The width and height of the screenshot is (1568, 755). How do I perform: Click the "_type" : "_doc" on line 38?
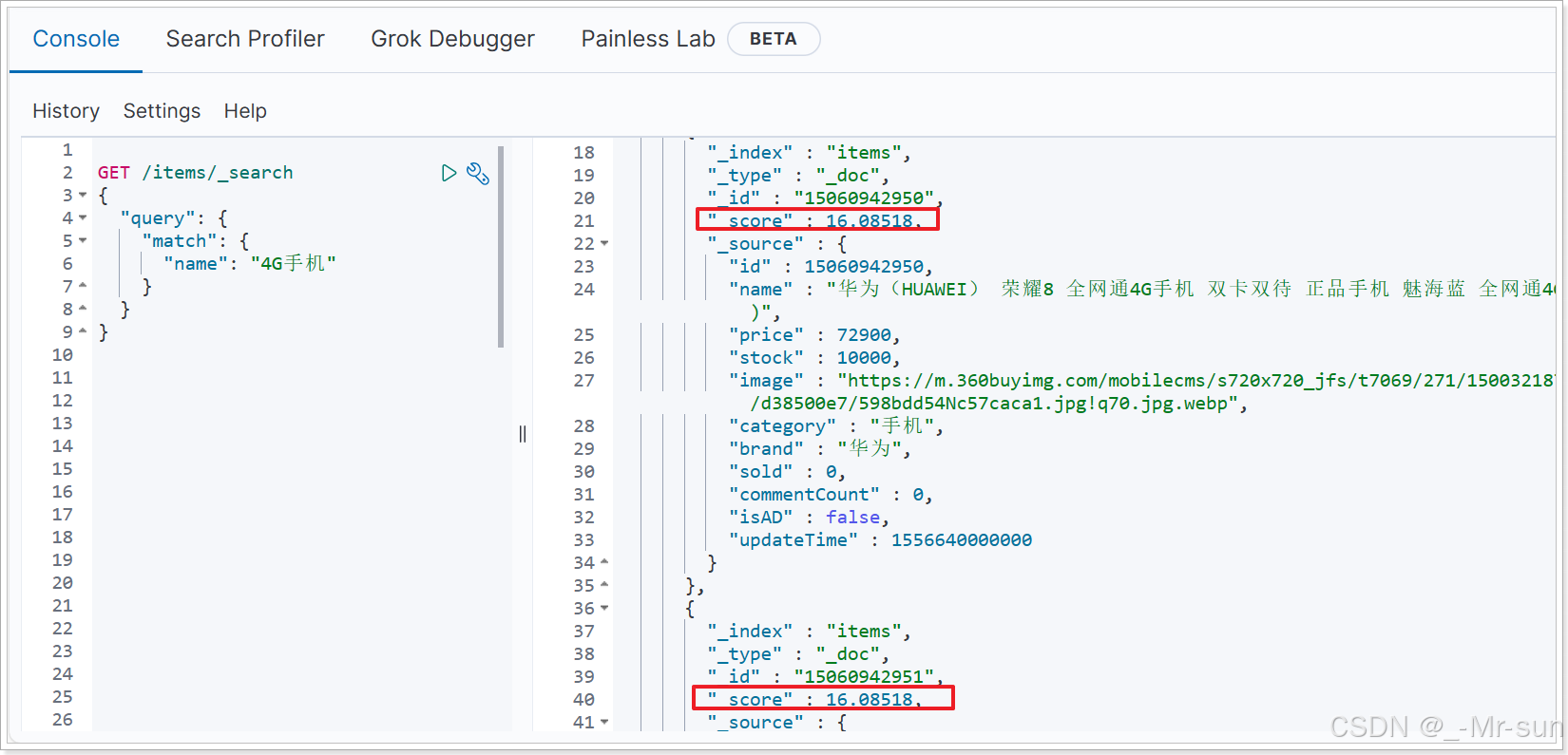coord(798,654)
